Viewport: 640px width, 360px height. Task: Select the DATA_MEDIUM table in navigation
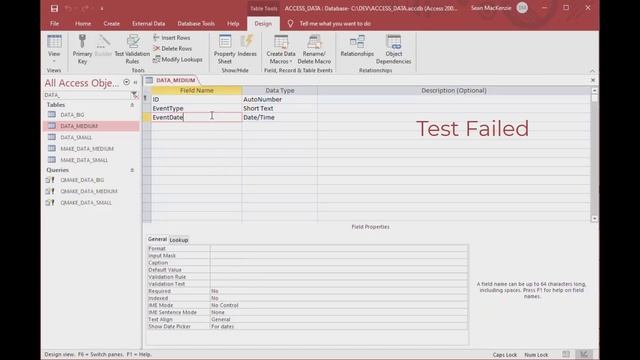tap(91, 126)
